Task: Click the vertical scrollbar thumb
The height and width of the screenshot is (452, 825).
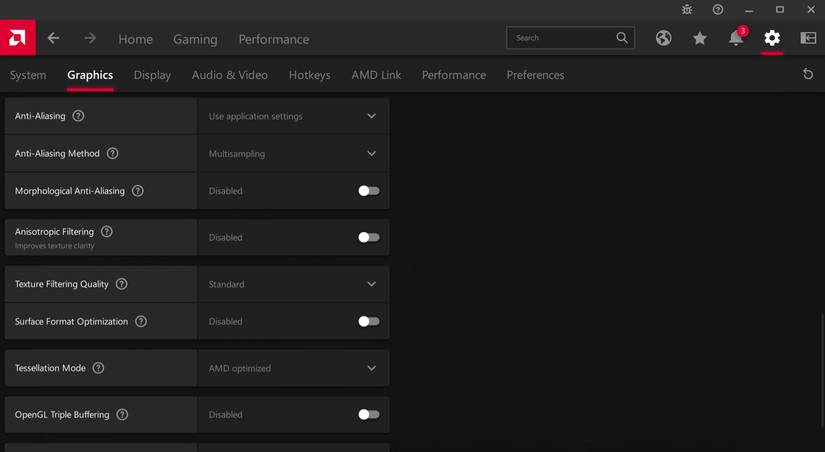Action: click(822, 368)
